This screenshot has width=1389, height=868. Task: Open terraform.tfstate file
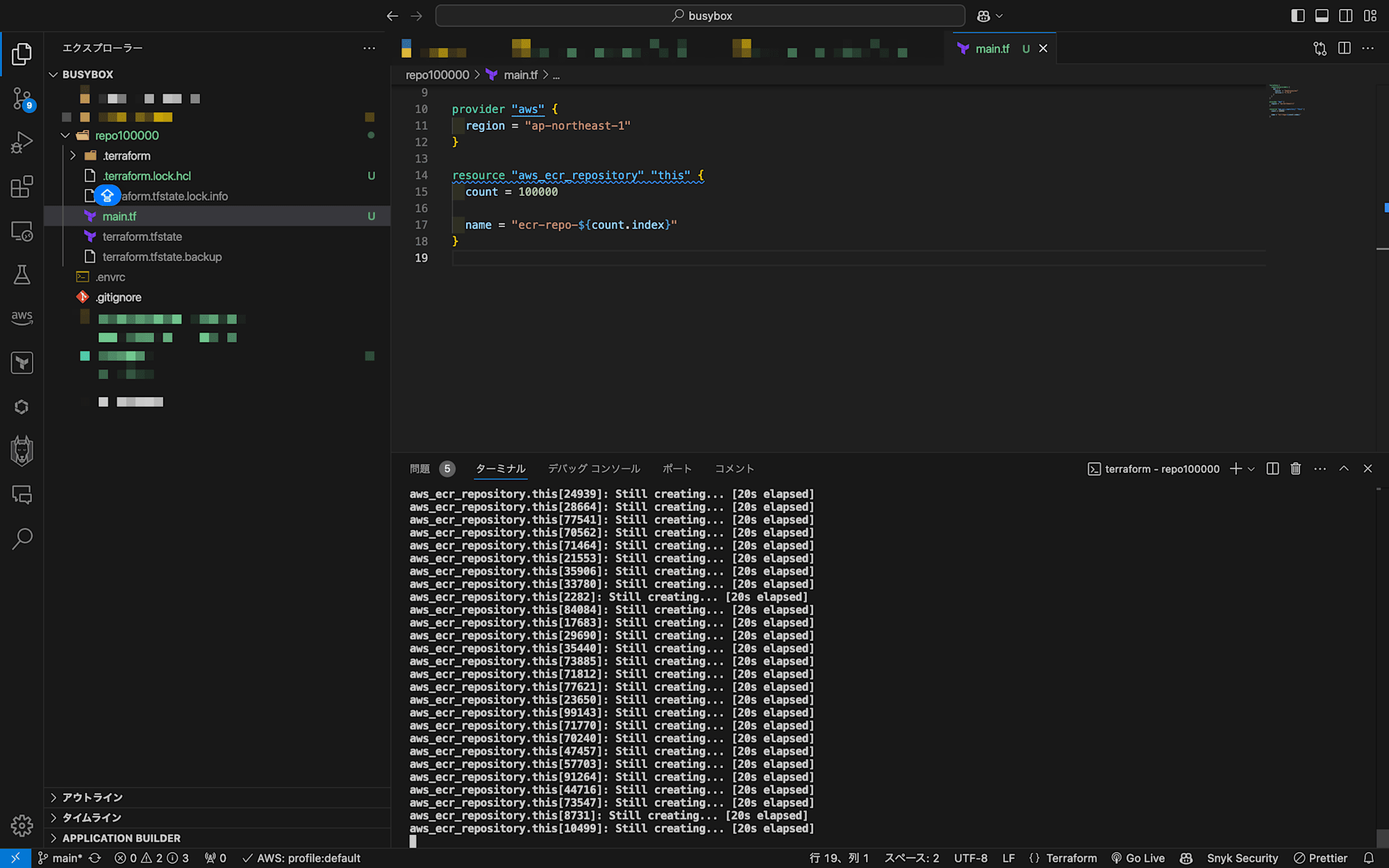(217, 236)
